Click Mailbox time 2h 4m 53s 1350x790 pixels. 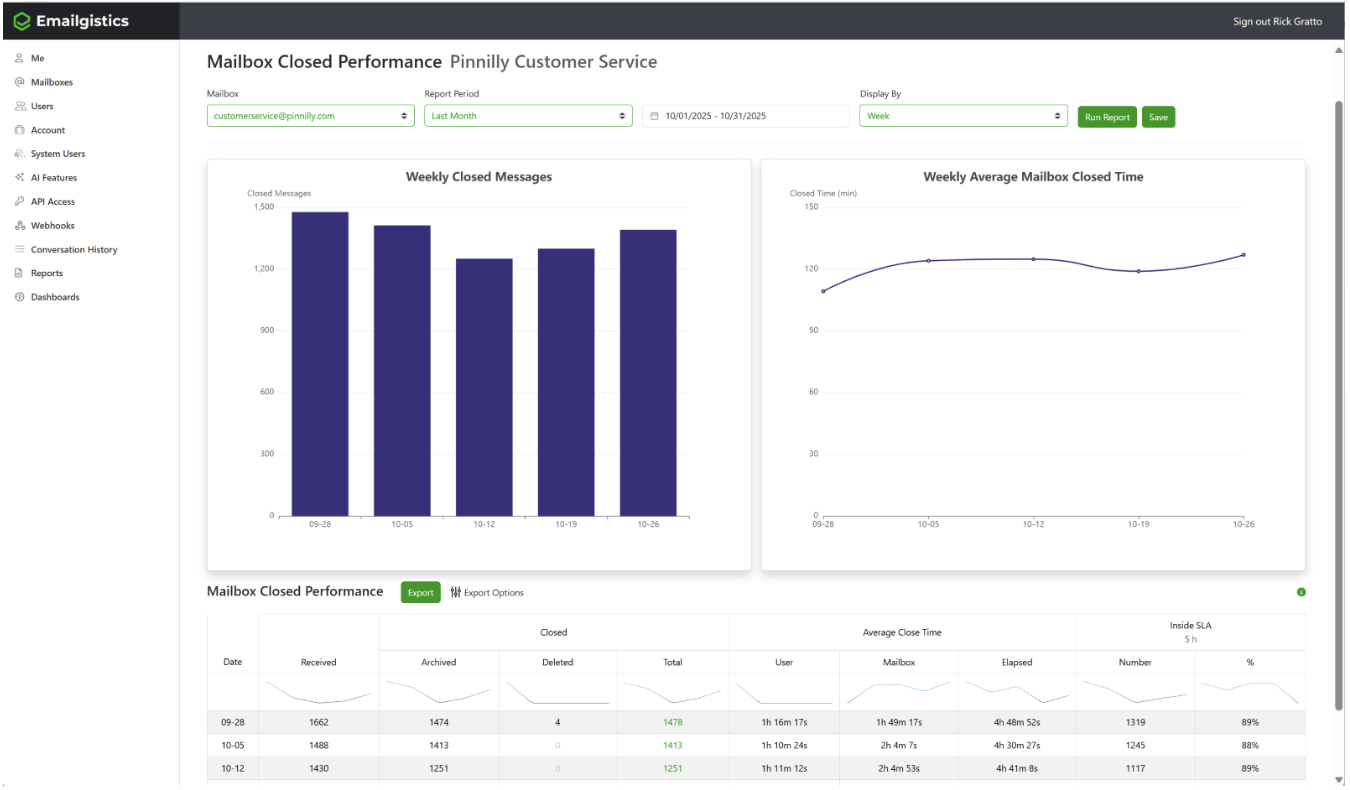[x=898, y=769]
